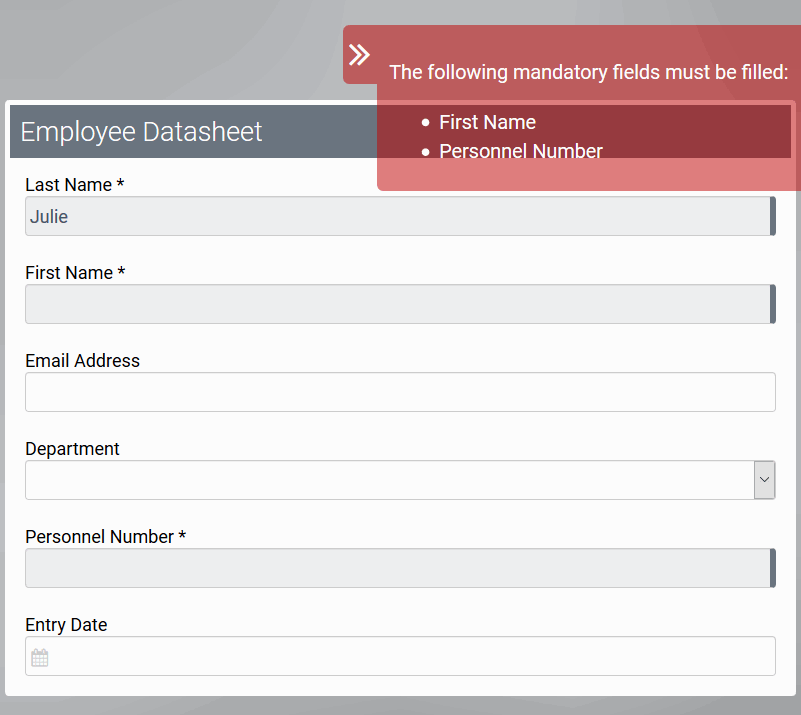Click the "Department" label
Viewport: 801px width, 715px height.
[x=72, y=448]
